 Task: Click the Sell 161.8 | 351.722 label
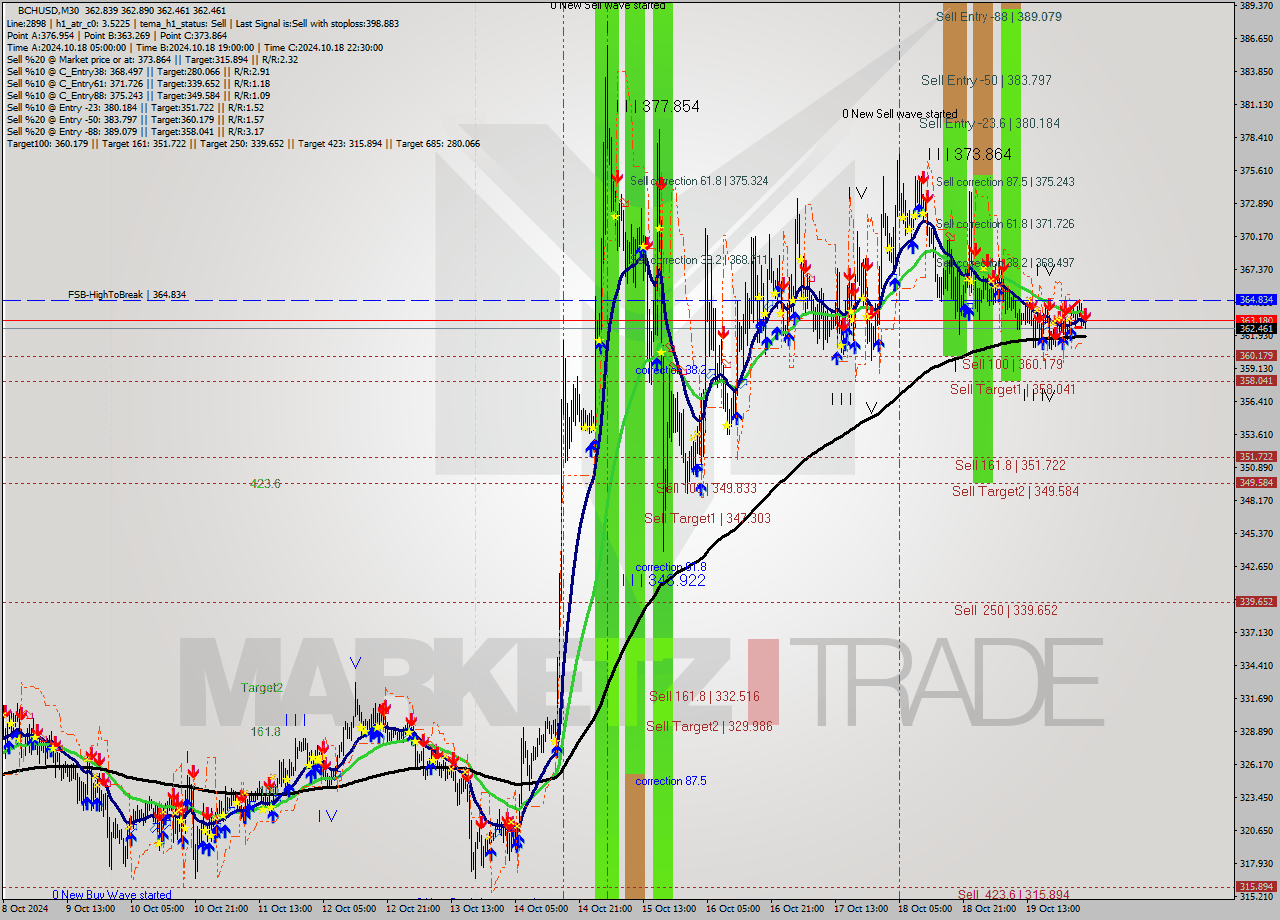point(1010,465)
